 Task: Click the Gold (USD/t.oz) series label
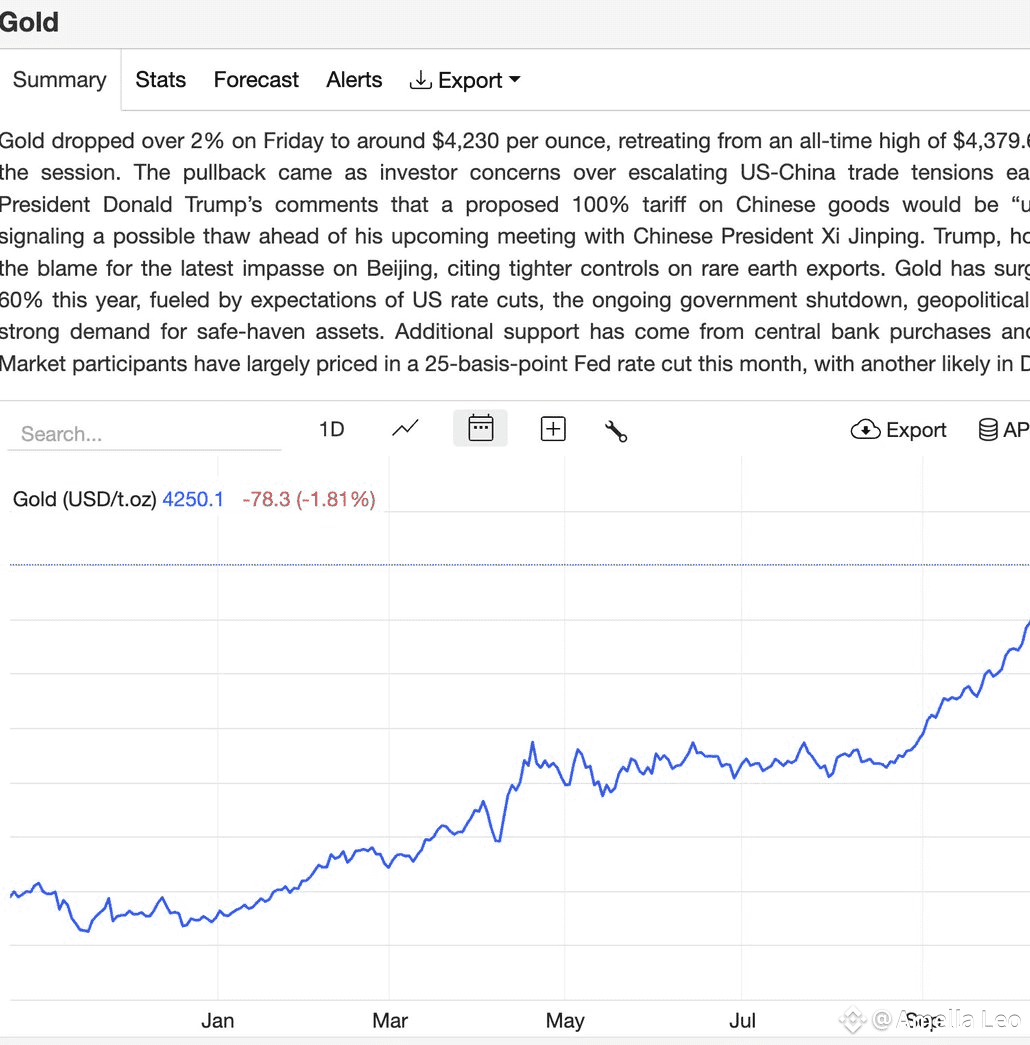click(85, 499)
